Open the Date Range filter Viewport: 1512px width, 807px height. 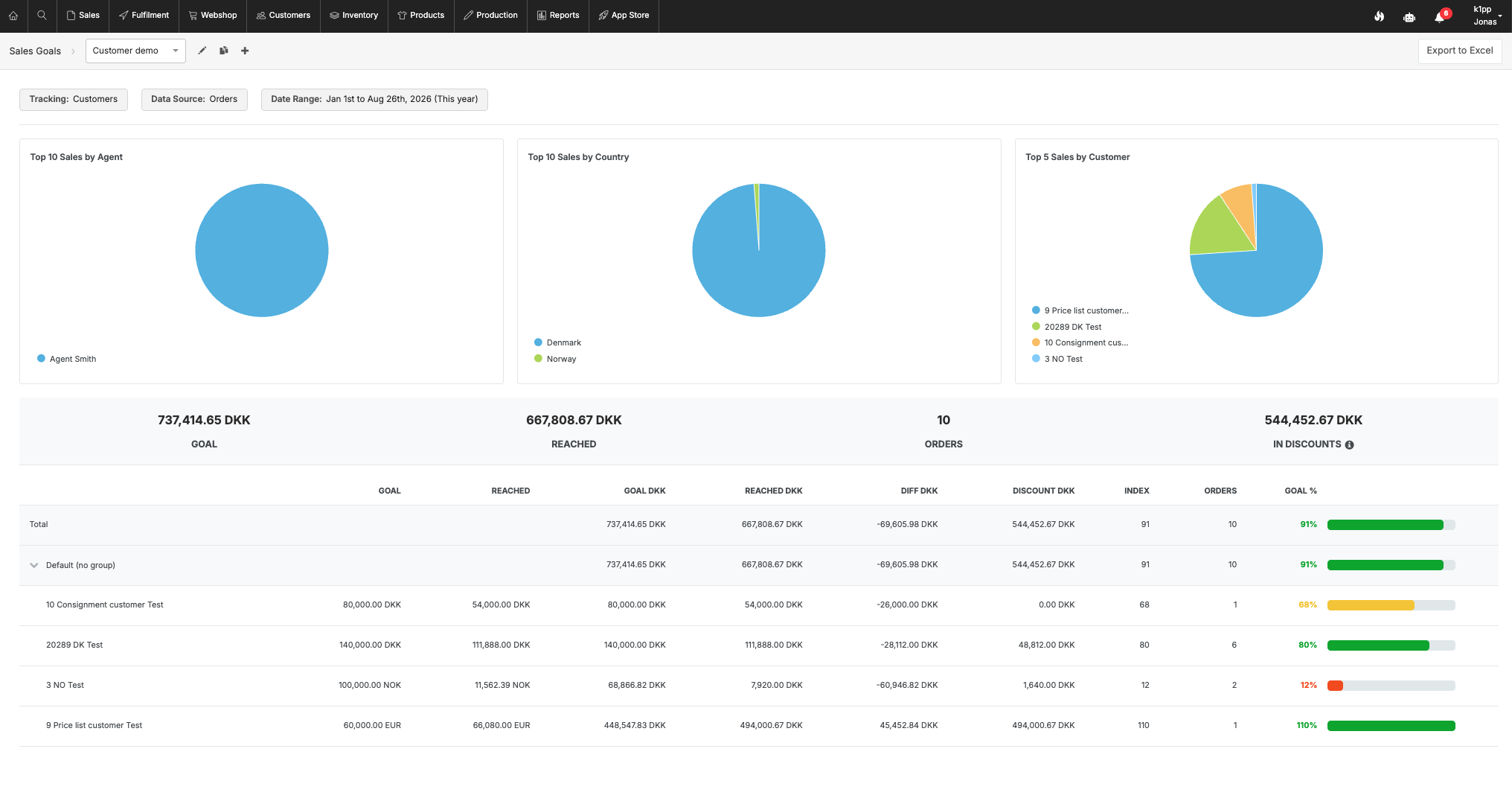pyautogui.click(x=374, y=99)
